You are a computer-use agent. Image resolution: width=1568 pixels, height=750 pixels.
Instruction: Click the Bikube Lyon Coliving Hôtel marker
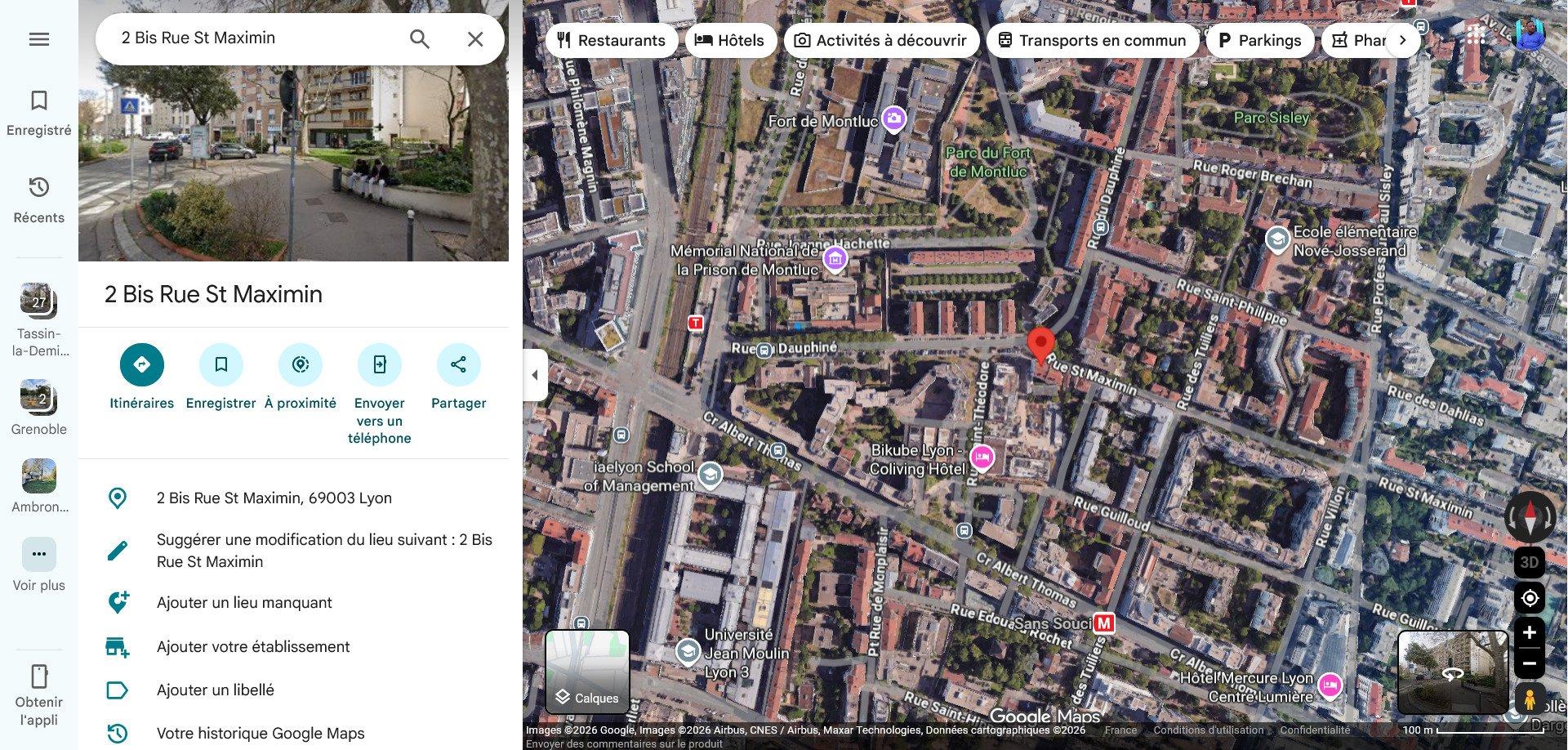982,458
